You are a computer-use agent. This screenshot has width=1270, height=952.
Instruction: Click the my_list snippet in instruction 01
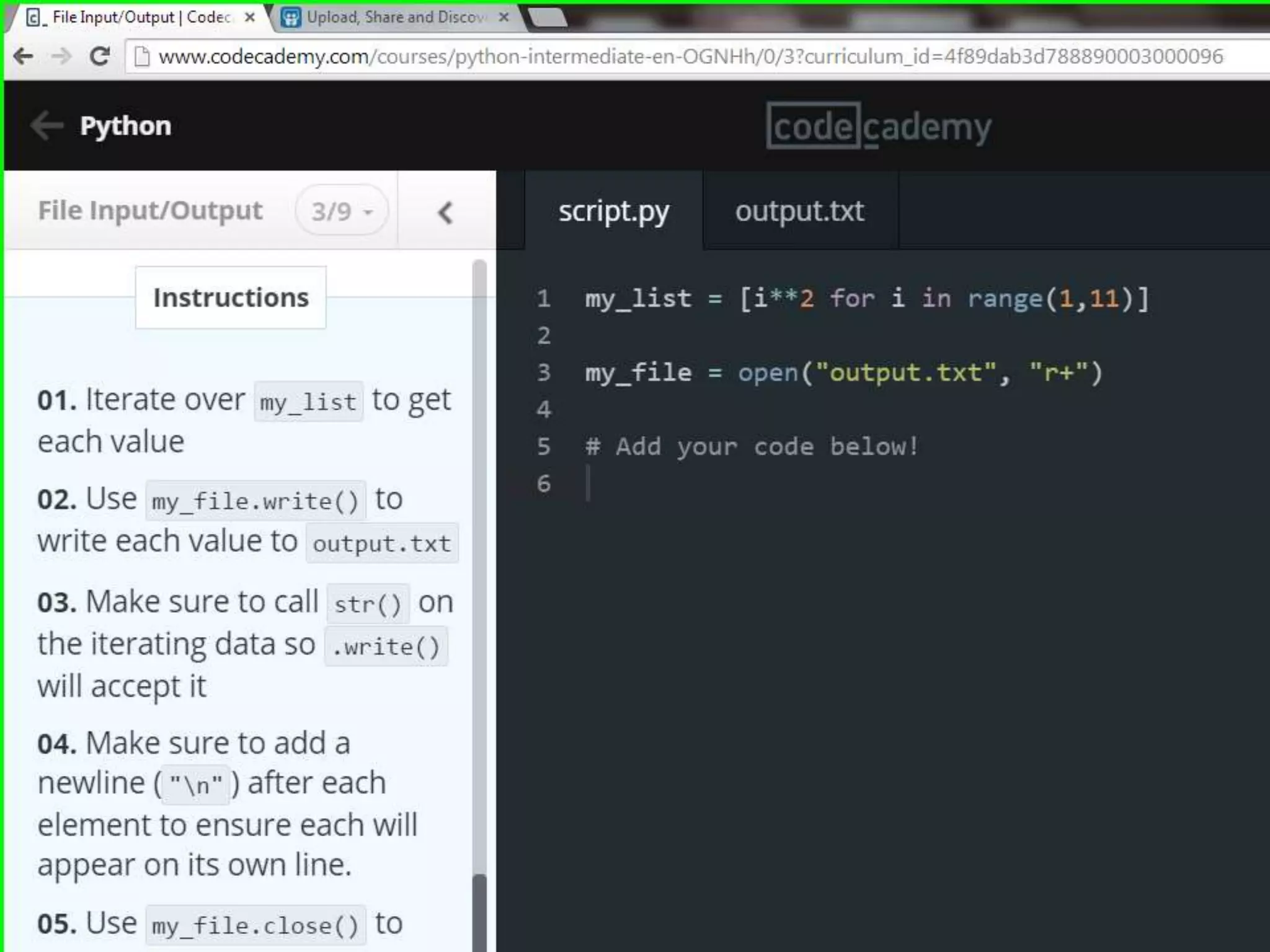pyautogui.click(x=308, y=402)
